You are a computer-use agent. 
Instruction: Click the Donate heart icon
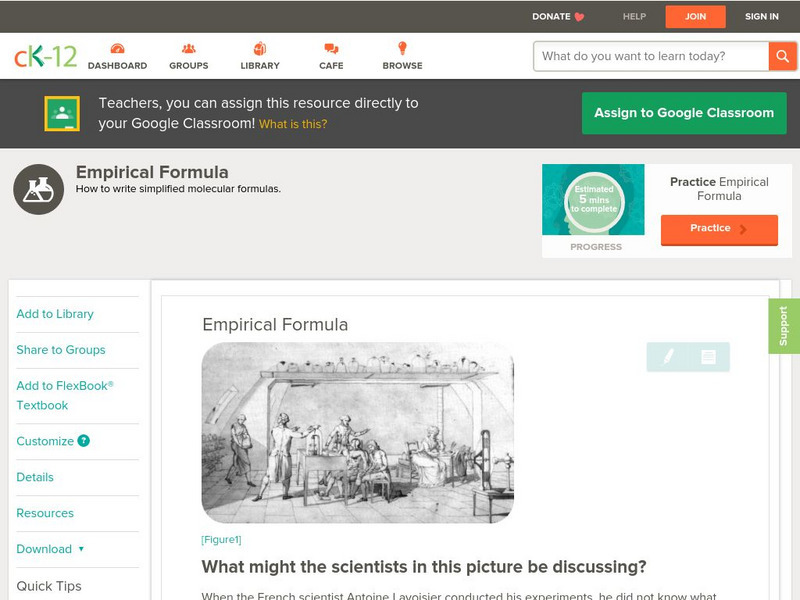(579, 17)
